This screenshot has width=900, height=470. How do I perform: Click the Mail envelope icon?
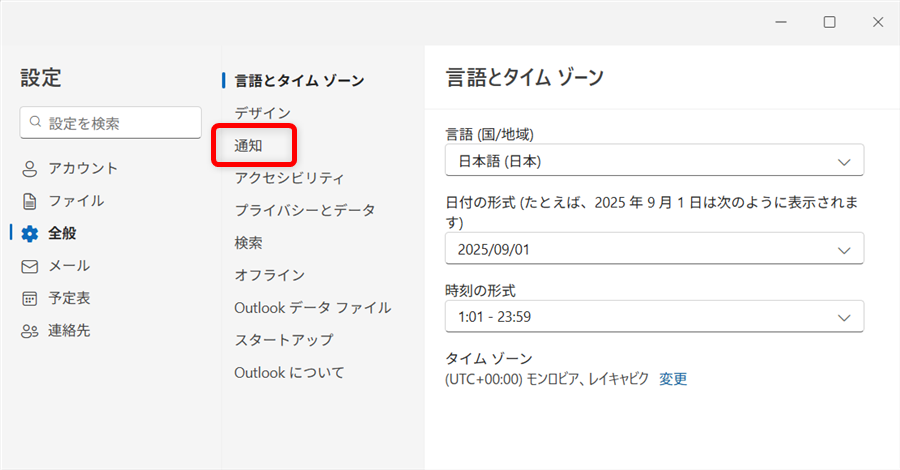pyautogui.click(x=30, y=266)
